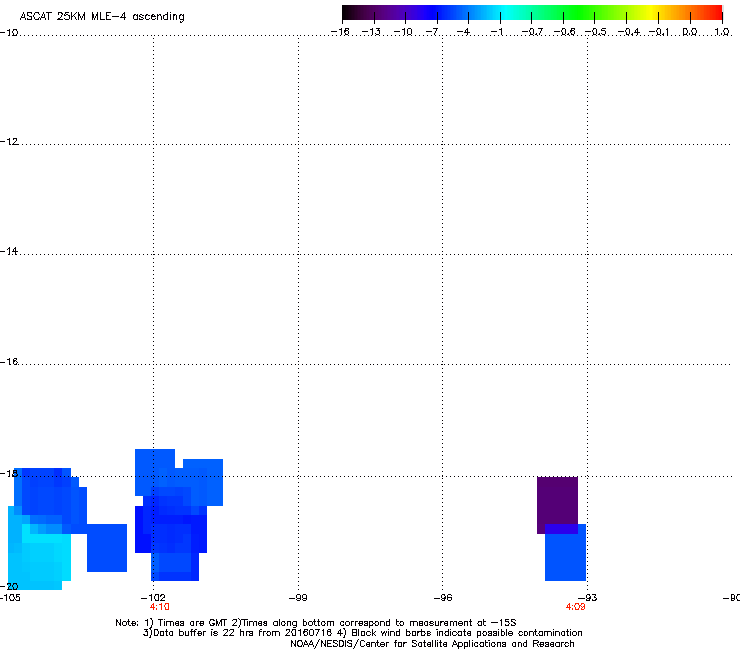Click the blue data block below the purple block
The image size is (740, 650).
[565, 555]
